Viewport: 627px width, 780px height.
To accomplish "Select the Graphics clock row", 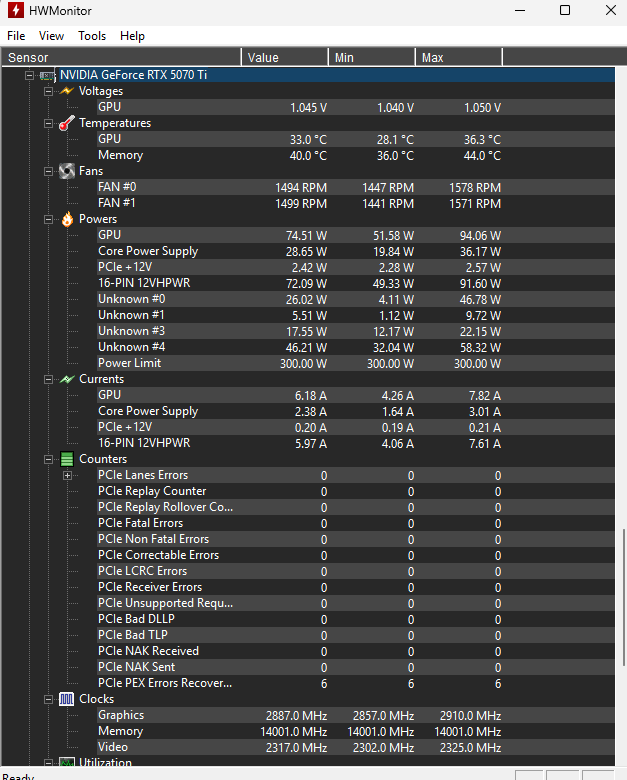I will 356,715.
